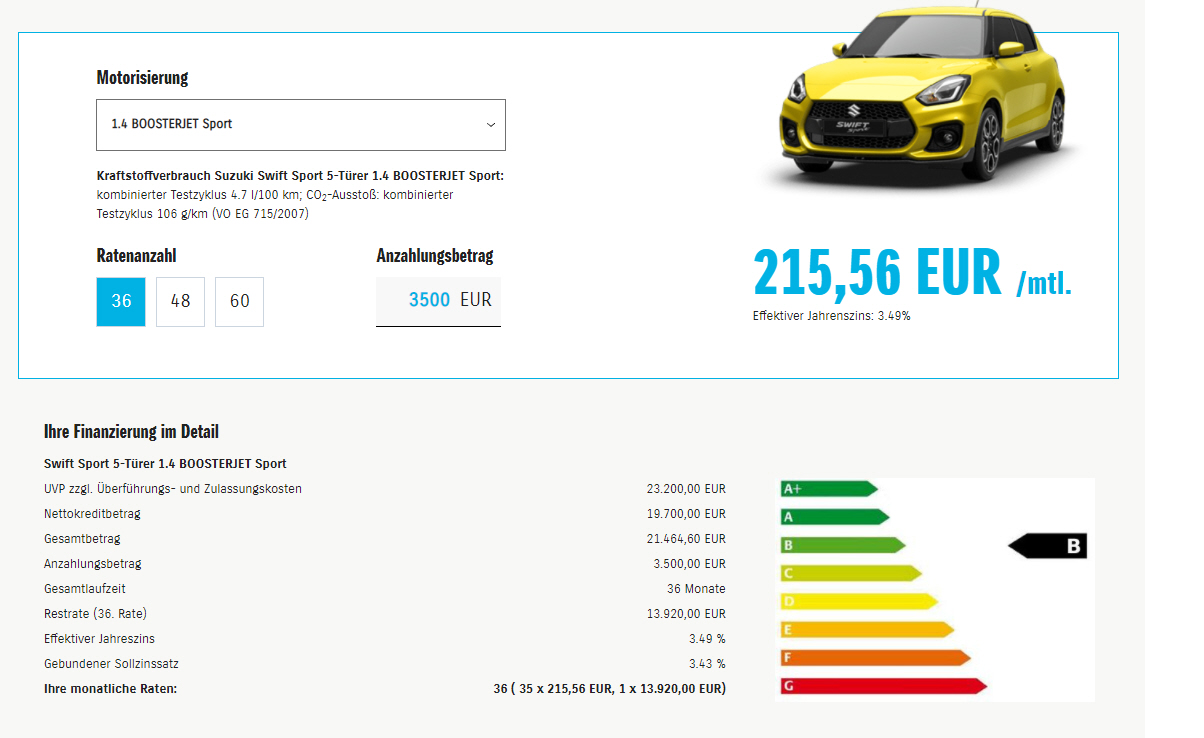Click the value 3.500,00 EUR
Screen dimensions: 1204x738
click(x=690, y=564)
